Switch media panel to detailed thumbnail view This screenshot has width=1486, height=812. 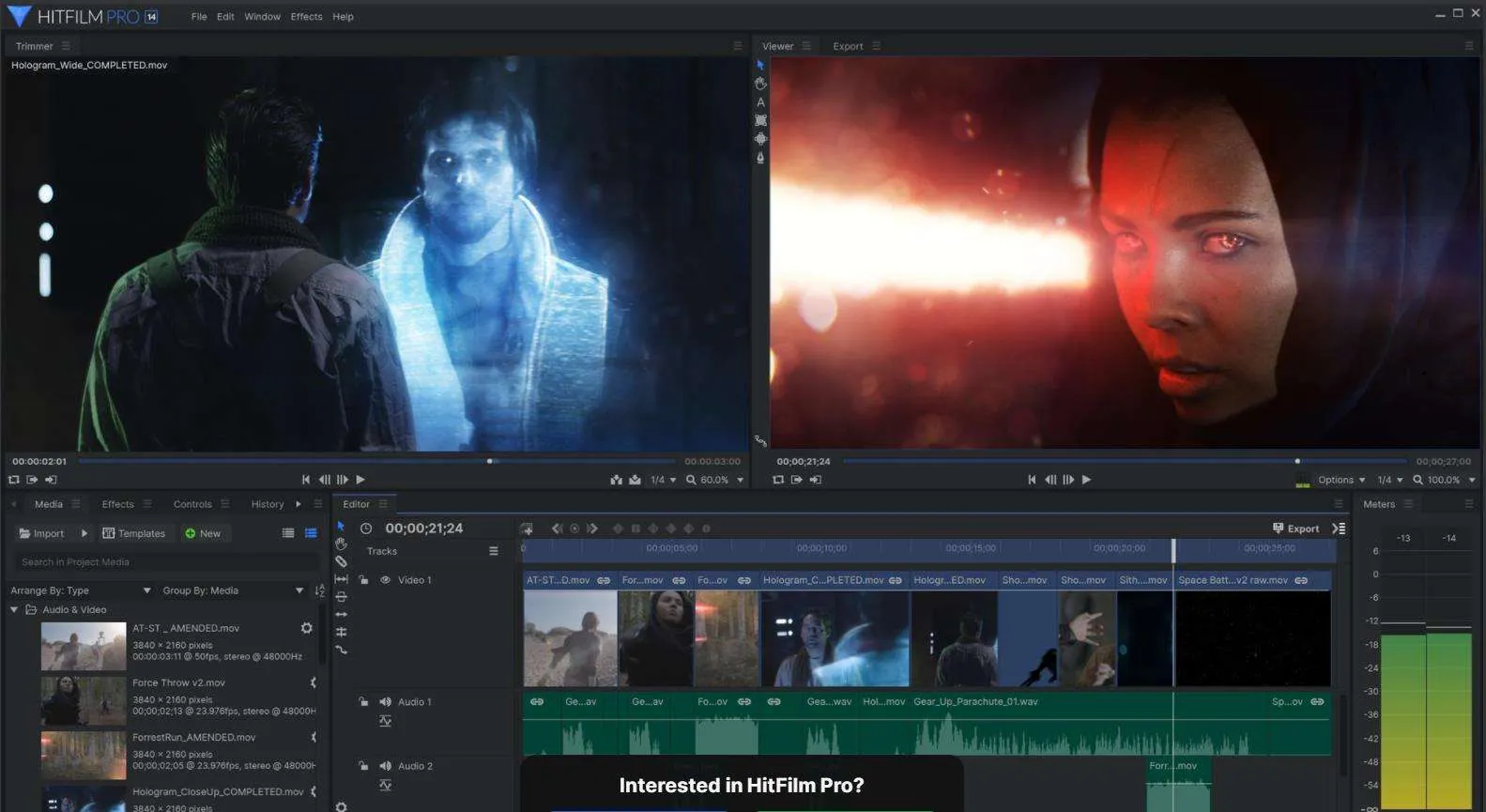[311, 533]
